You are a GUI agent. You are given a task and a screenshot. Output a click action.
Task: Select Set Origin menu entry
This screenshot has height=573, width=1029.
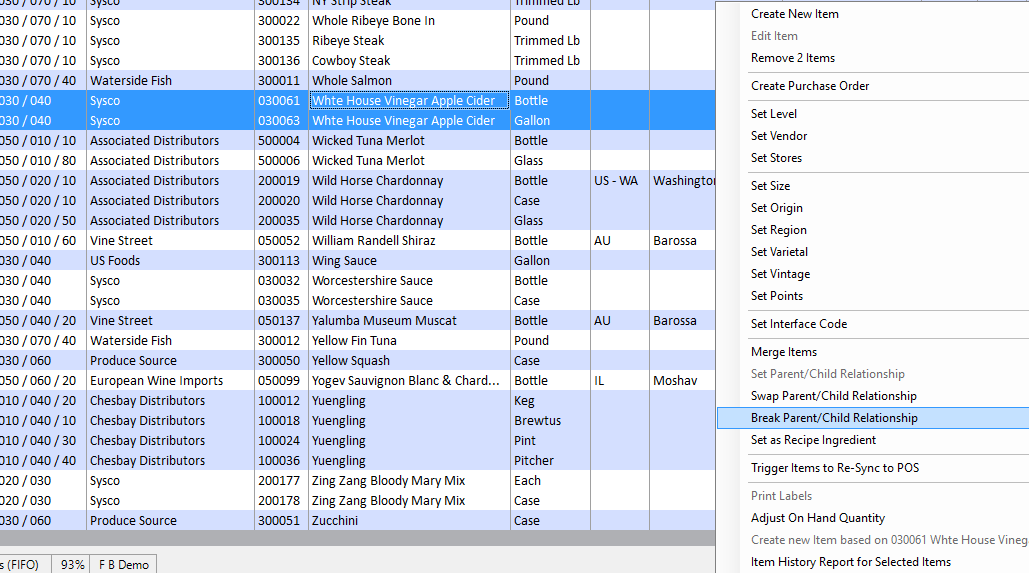(x=776, y=208)
